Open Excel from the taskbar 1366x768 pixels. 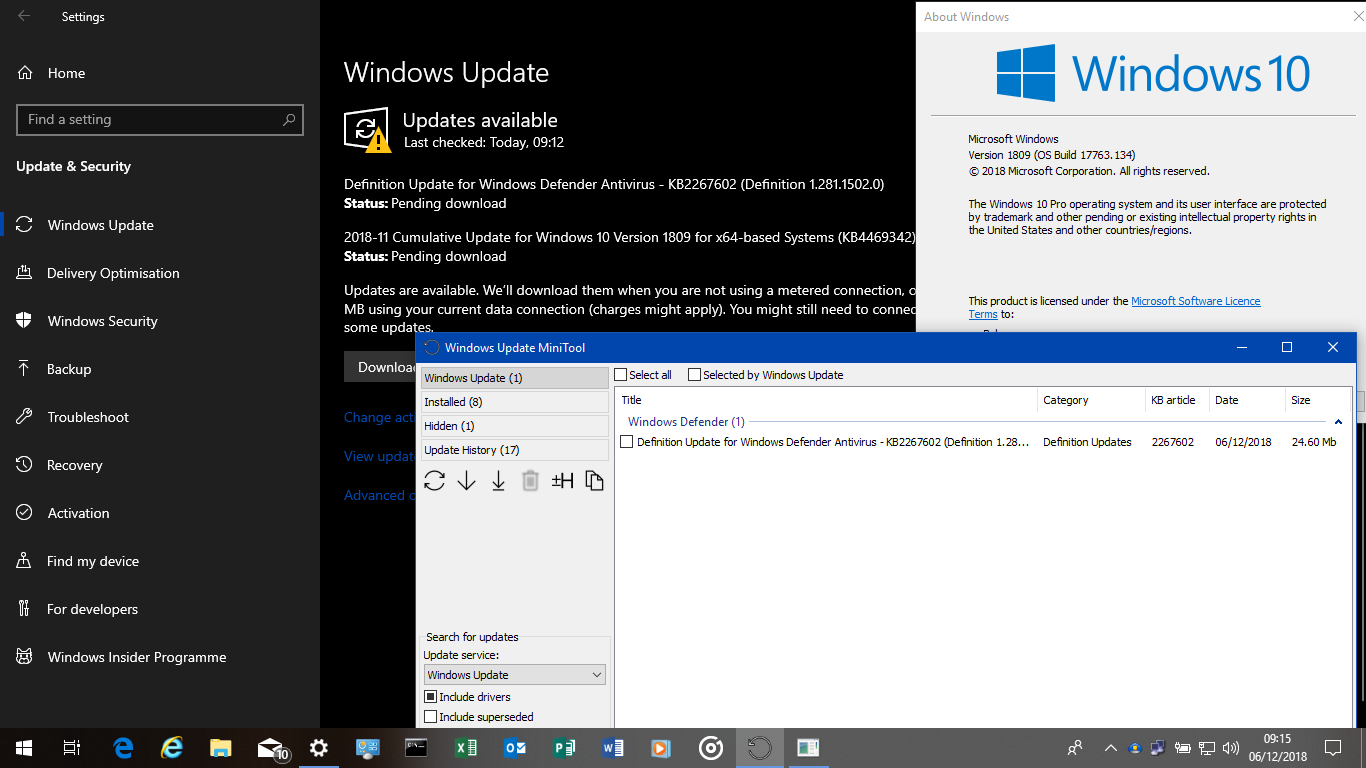point(466,747)
